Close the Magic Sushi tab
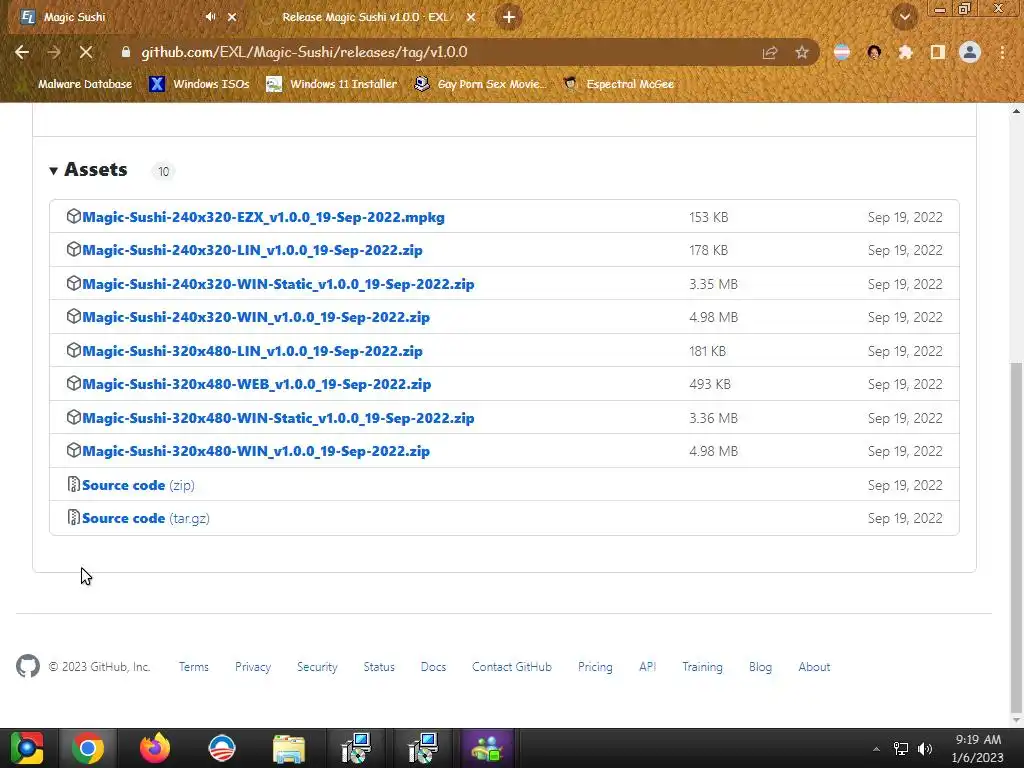This screenshot has height=768, width=1024. (232, 17)
